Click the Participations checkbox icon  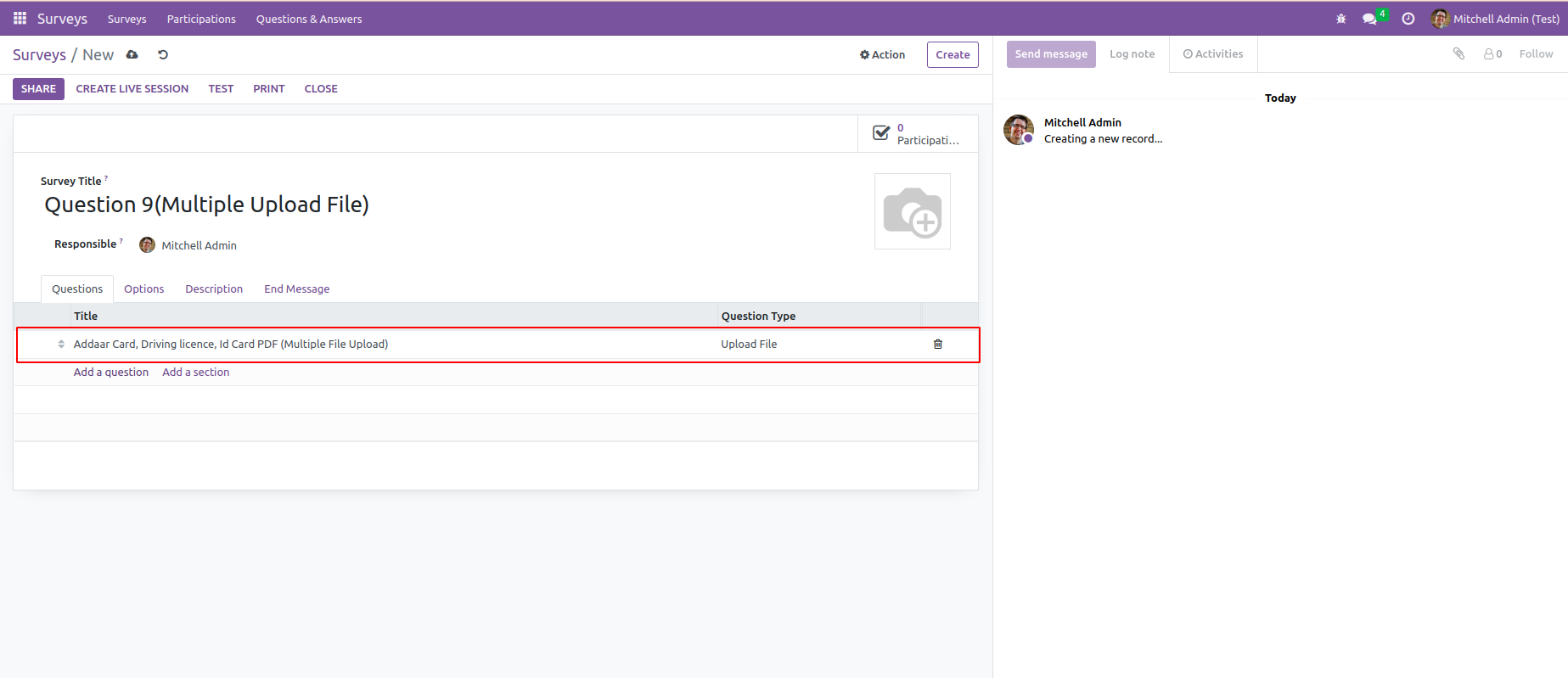[x=881, y=132]
